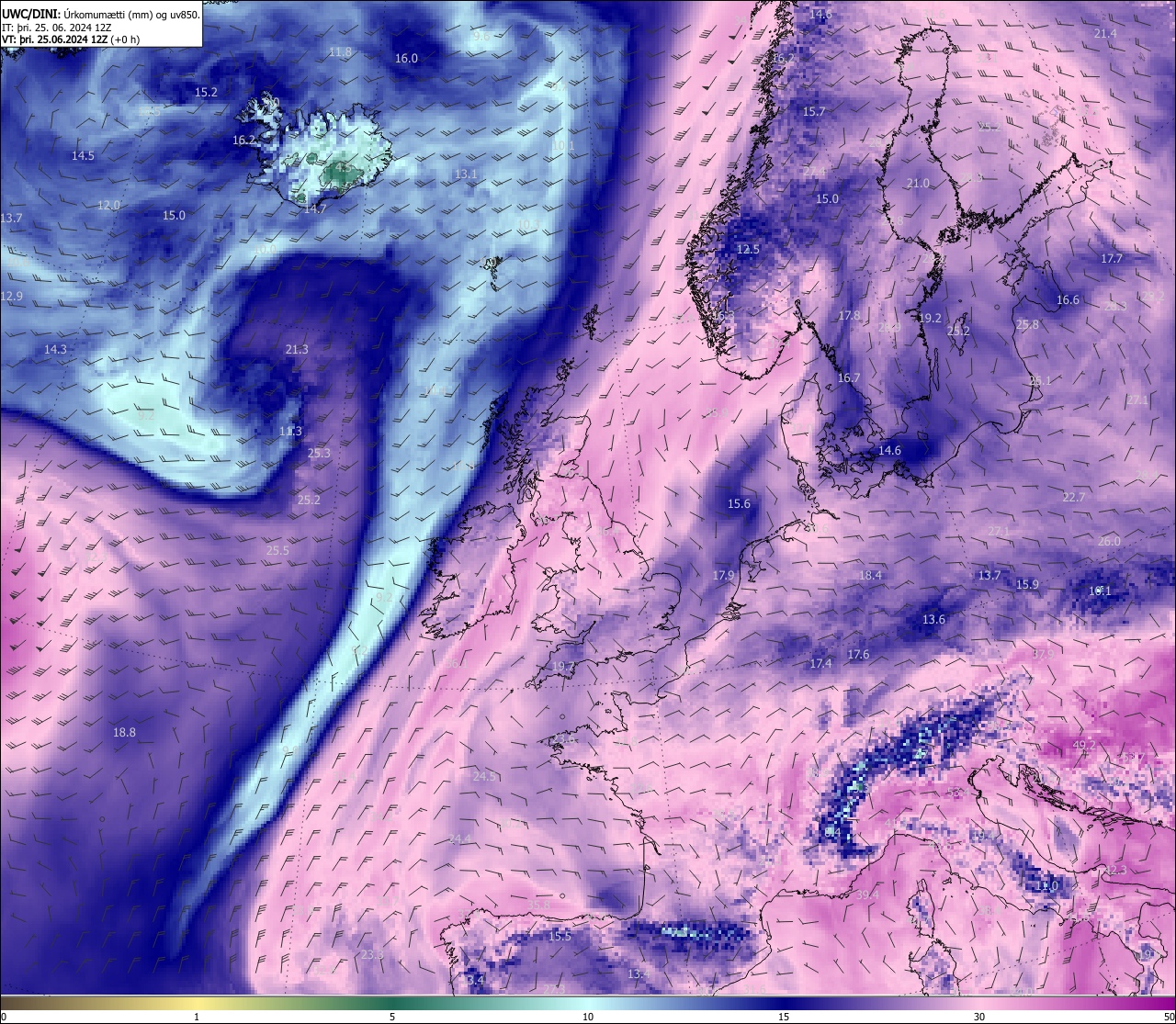Viewport: 1176px width, 1024px height.
Task: Click the 30 tick on color scale
Action: tap(979, 1016)
